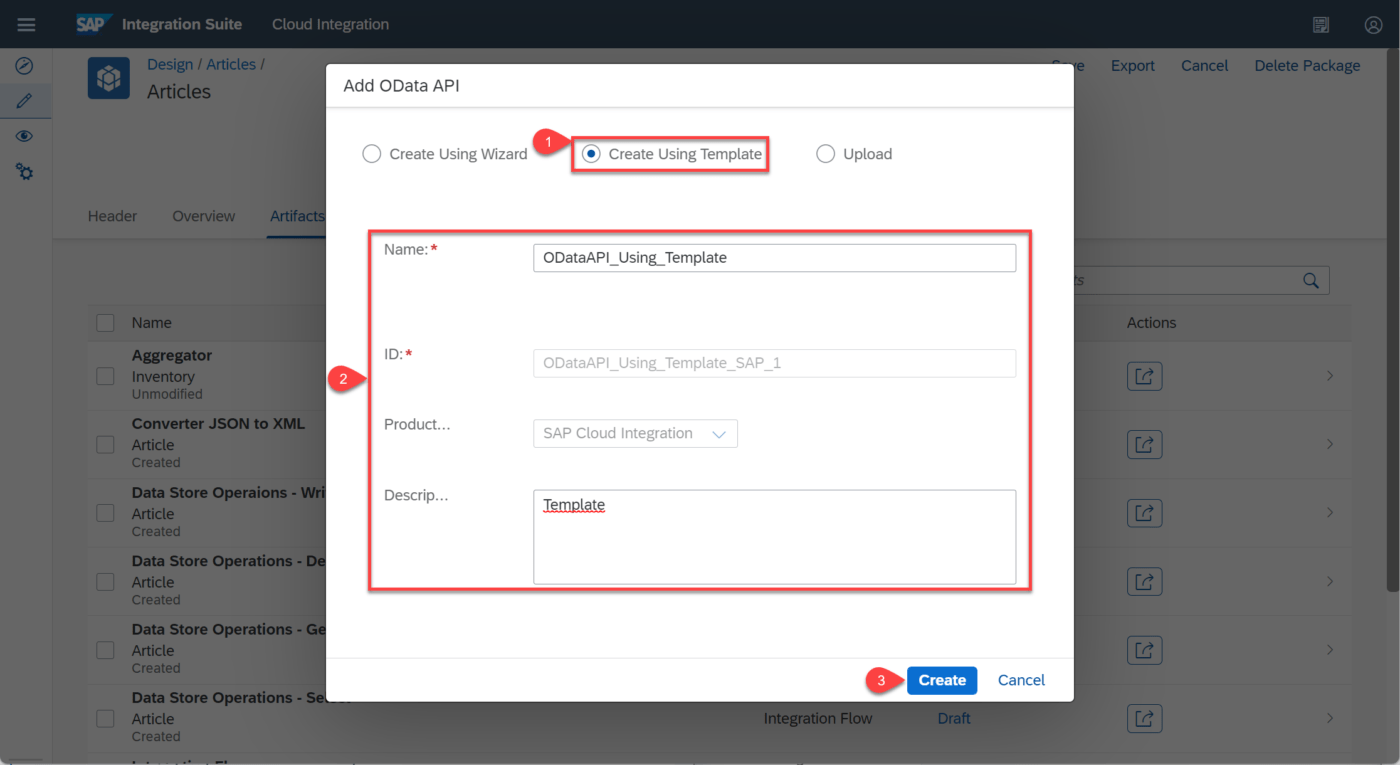Click the Cloud Integration header title

330,24
